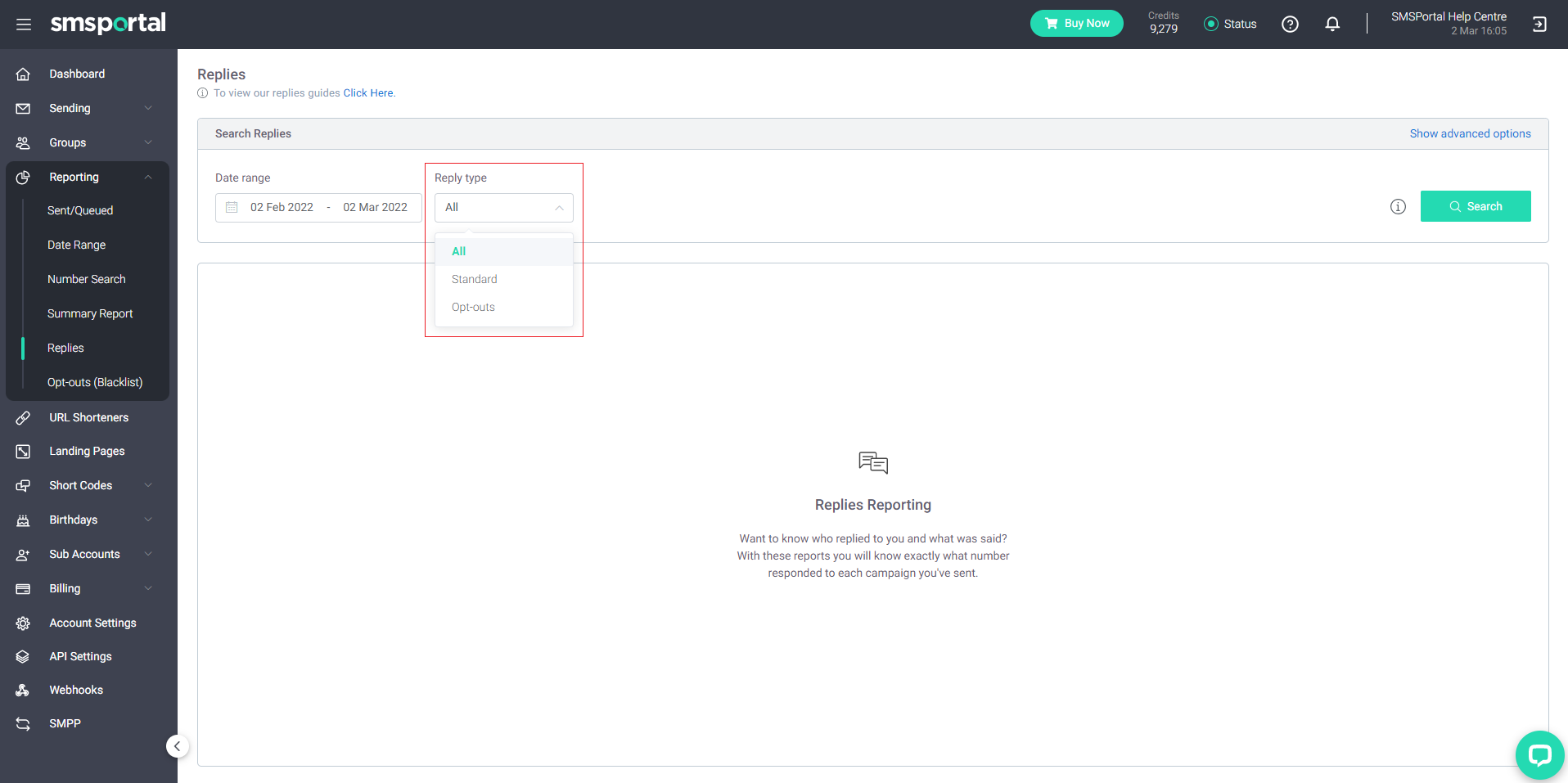Click the Credits 9,279 balance

[x=1164, y=23]
